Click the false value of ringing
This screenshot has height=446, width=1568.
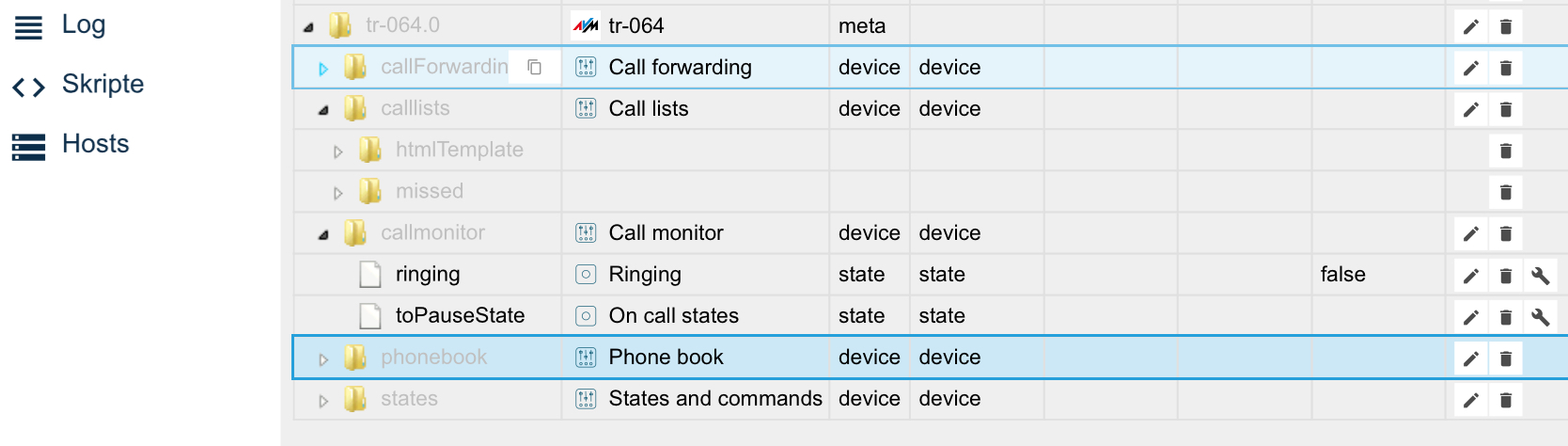tap(1342, 274)
